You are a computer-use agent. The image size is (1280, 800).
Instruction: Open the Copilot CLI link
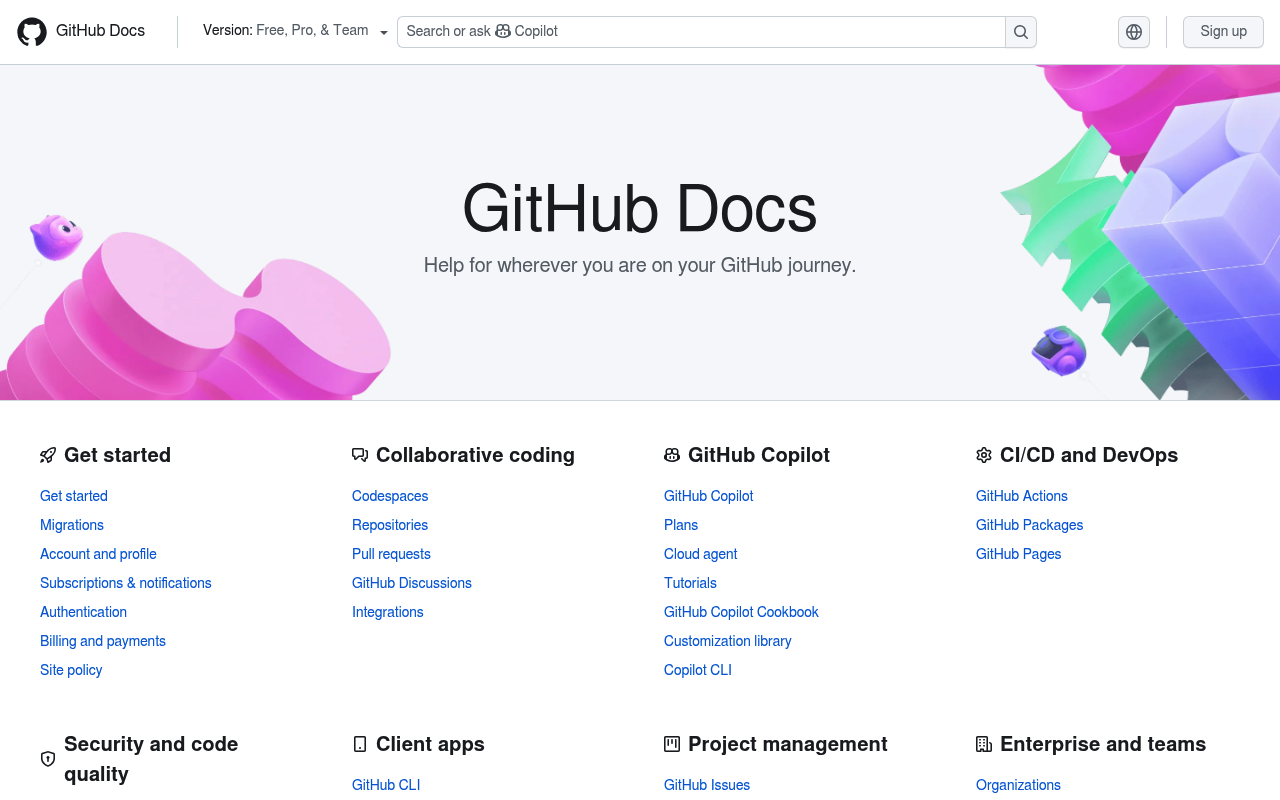698,670
